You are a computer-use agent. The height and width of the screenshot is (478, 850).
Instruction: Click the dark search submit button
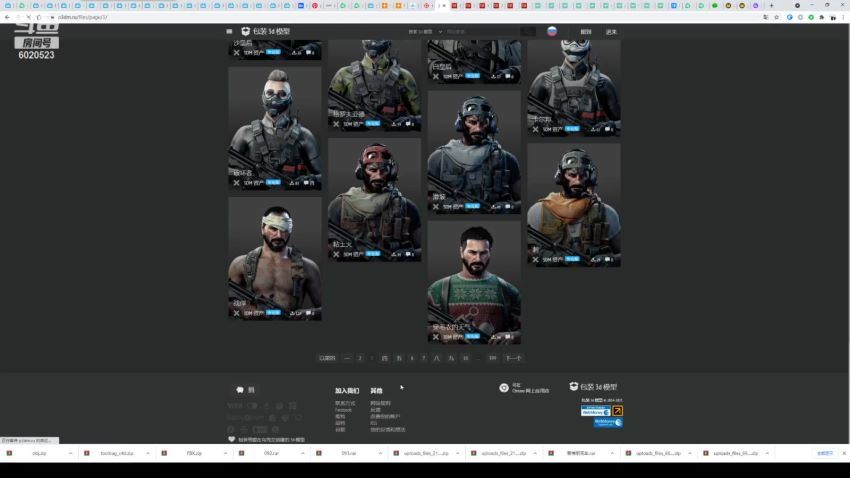[528, 32]
